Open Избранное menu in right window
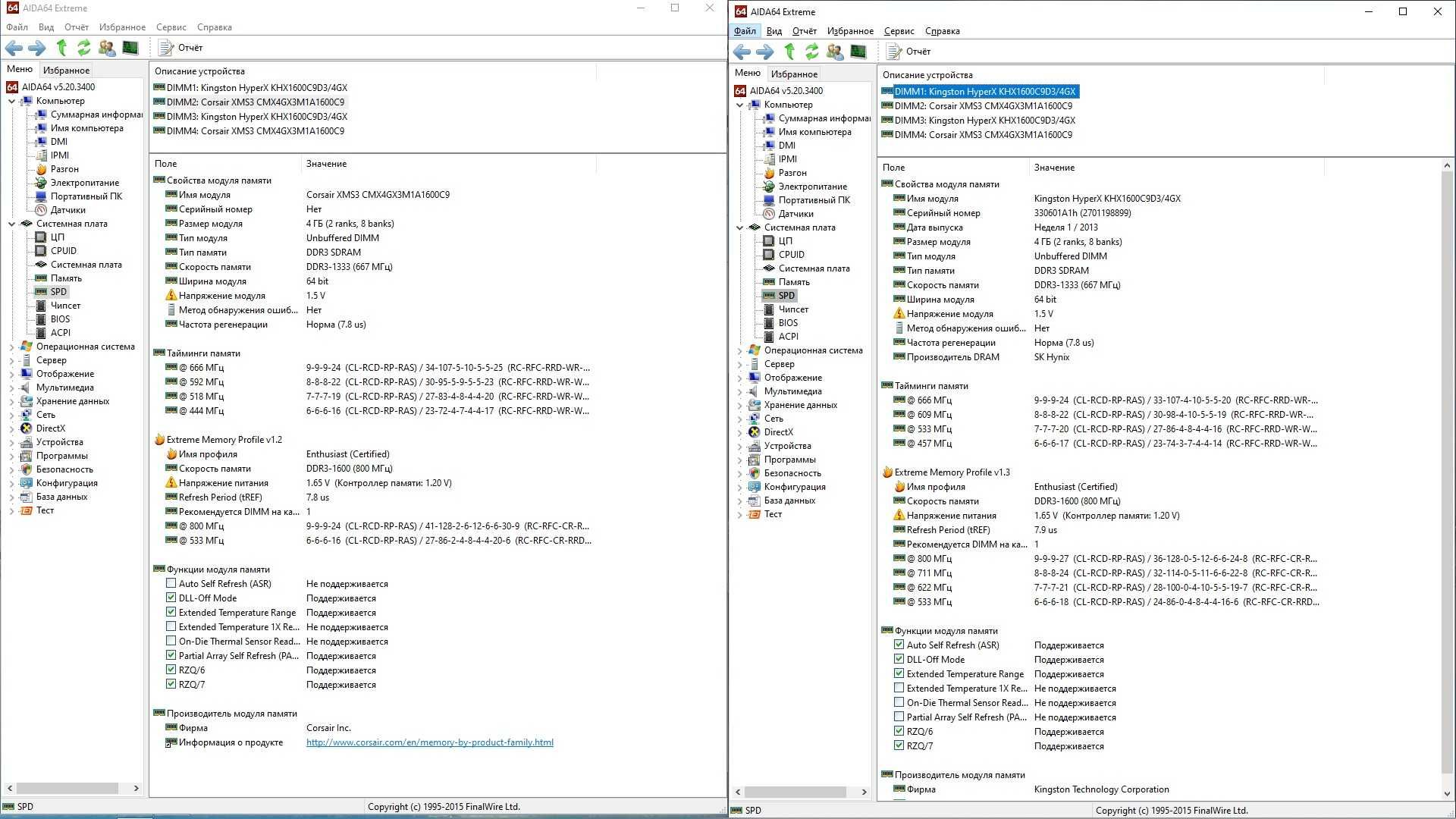Viewport: 1456px width, 819px height. coord(850,31)
